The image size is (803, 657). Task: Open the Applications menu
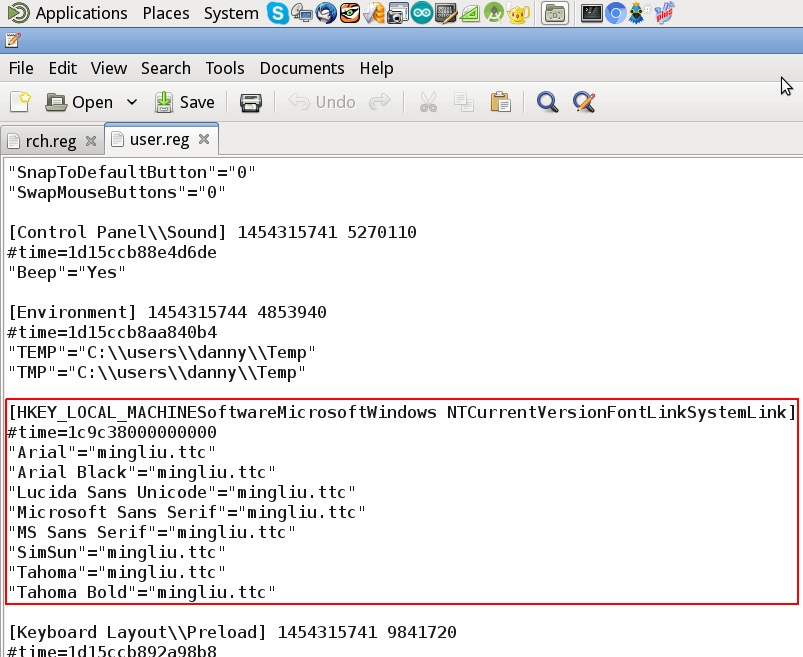70,13
